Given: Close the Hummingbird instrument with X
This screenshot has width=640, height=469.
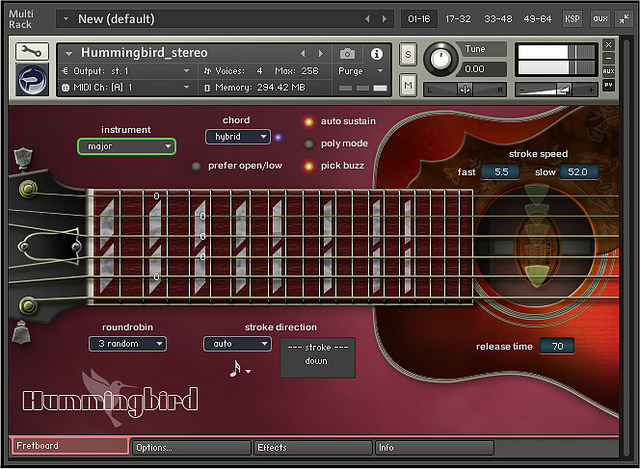Looking at the screenshot, I should (x=608, y=44).
